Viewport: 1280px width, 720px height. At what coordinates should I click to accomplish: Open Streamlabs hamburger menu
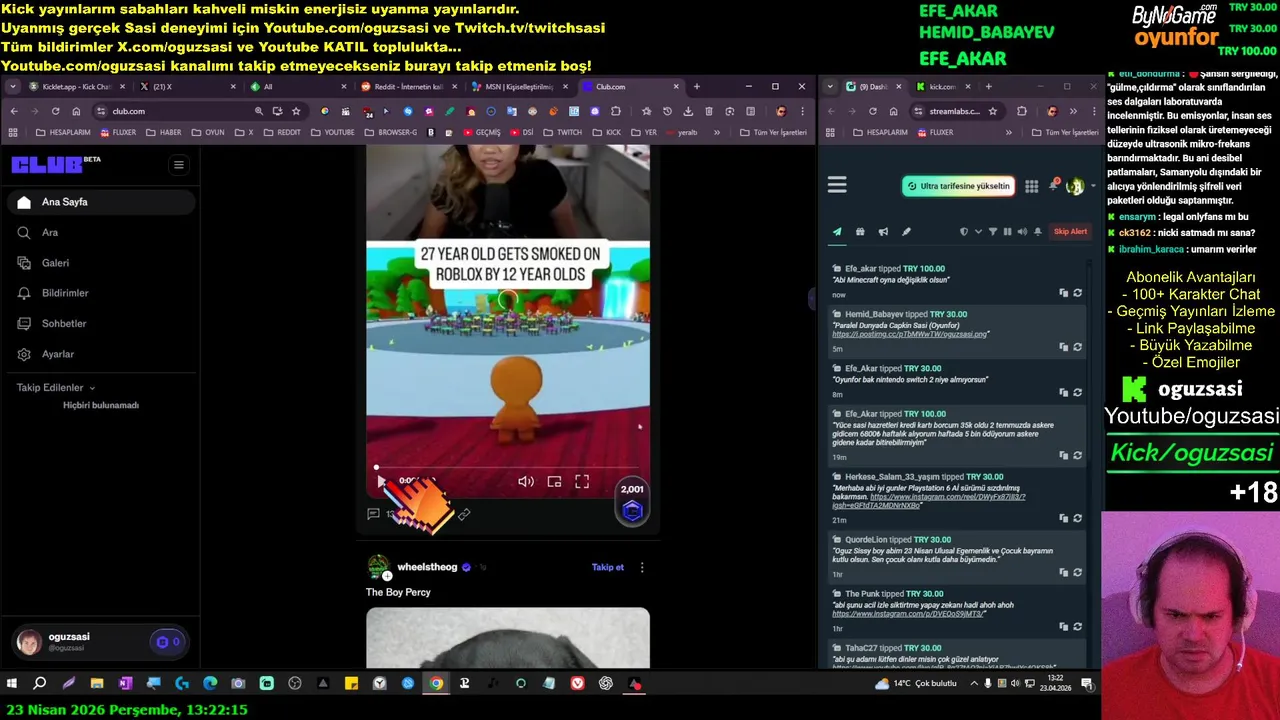[x=837, y=185]
